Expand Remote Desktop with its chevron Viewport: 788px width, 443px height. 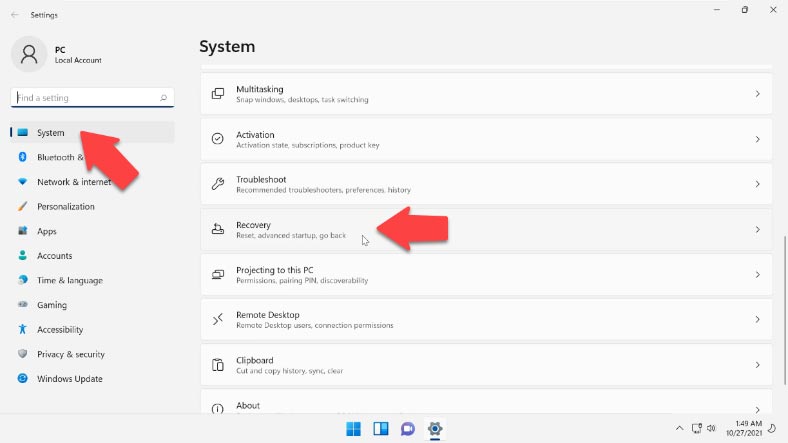[x=757, y=319]
